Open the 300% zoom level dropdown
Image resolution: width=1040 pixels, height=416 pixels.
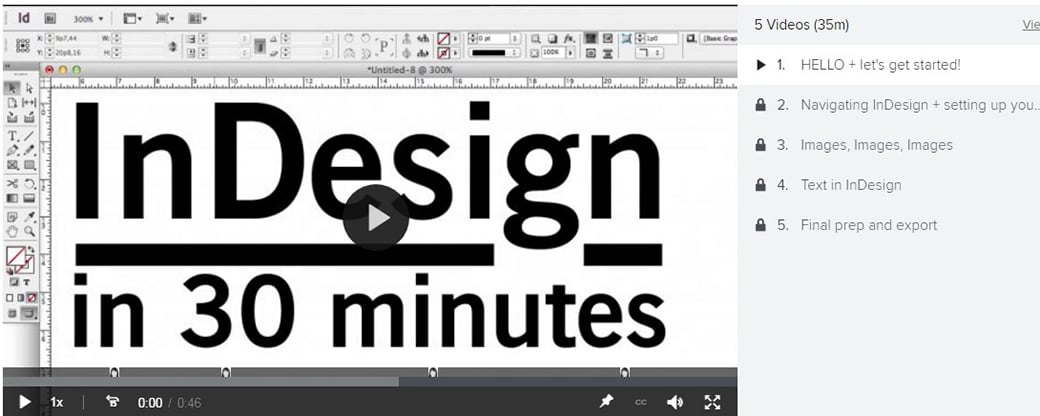click(88, 19)
